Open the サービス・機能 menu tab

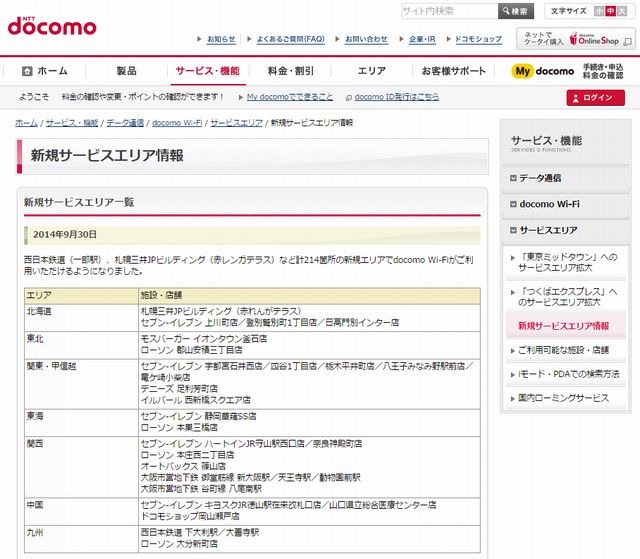click(x=208, y=71)
